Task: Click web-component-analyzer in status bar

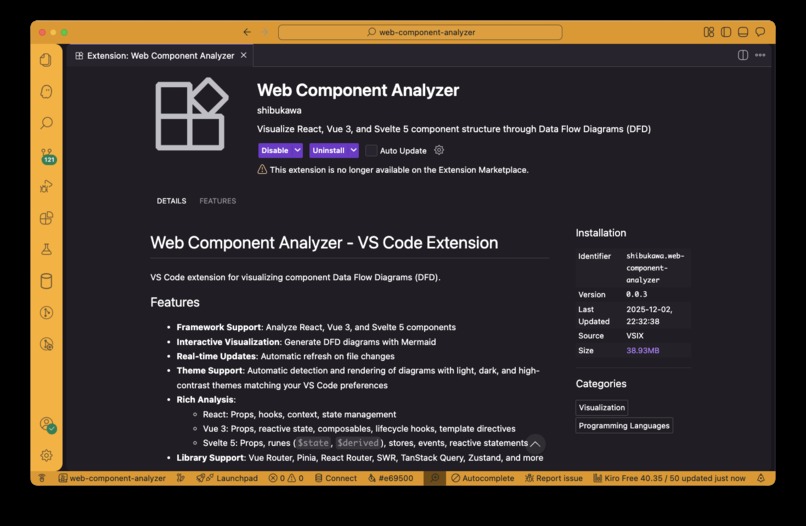Action: (x=112, y=478)
